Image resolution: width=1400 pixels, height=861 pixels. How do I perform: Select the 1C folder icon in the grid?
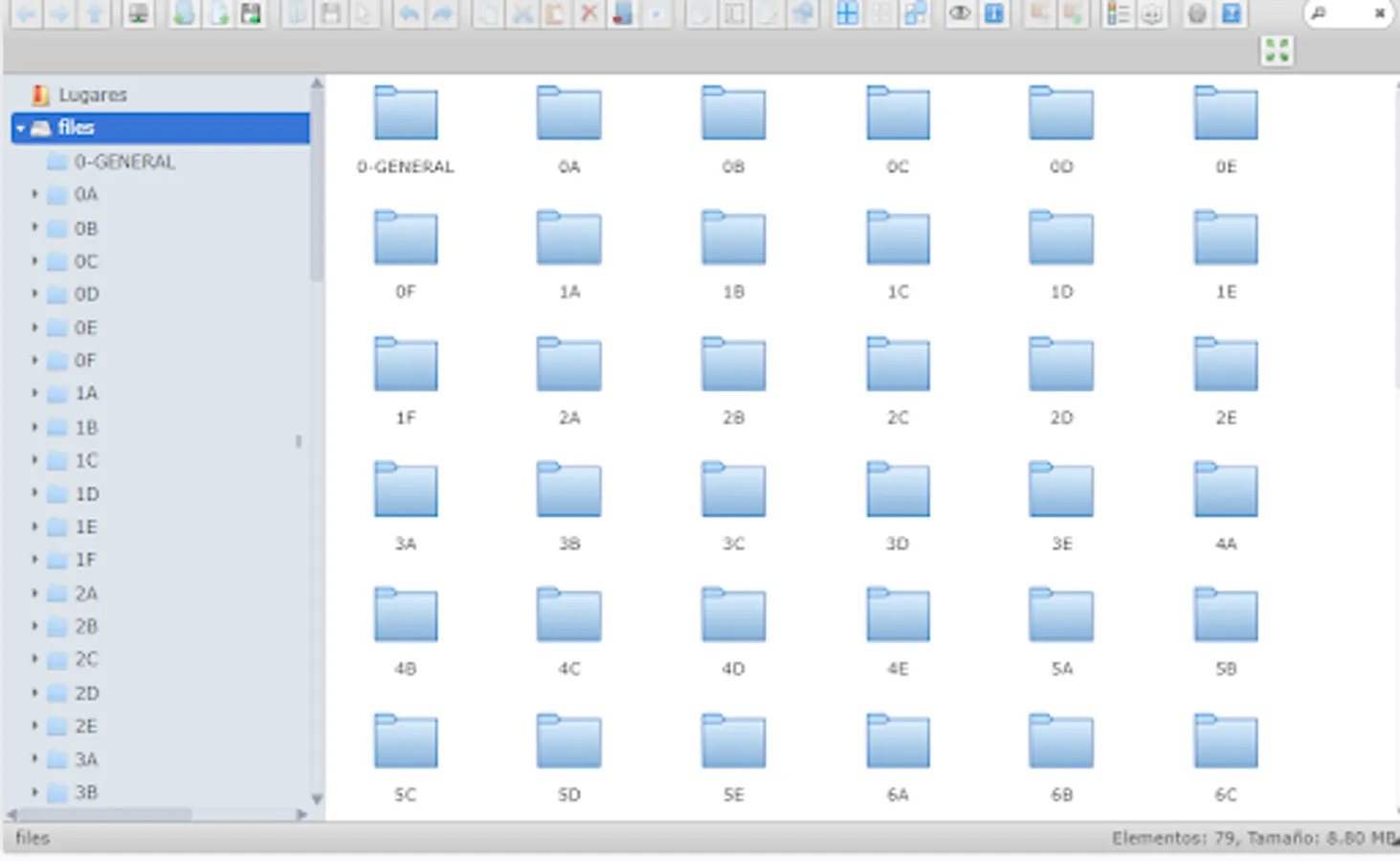point(898,238)
